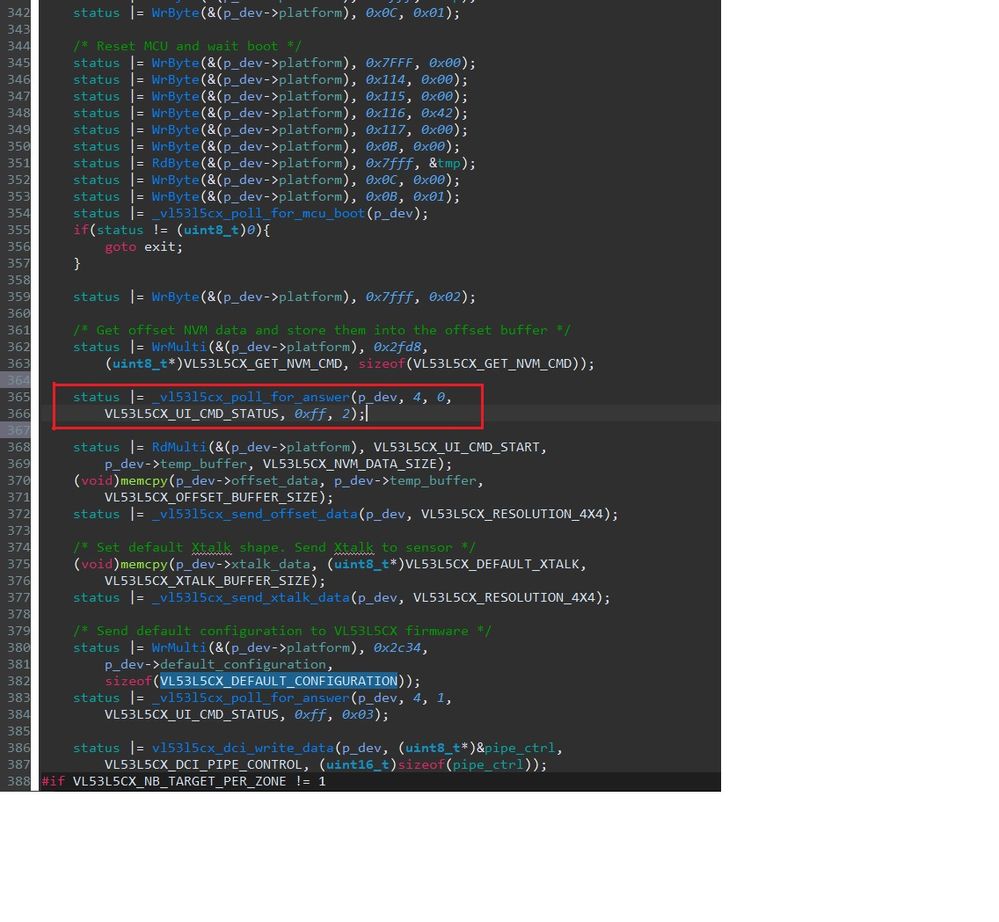Click the 'Set default Xtalk shape' comment on line 374
This screenshot has height=922, width=999.
(x=275, y=547)
